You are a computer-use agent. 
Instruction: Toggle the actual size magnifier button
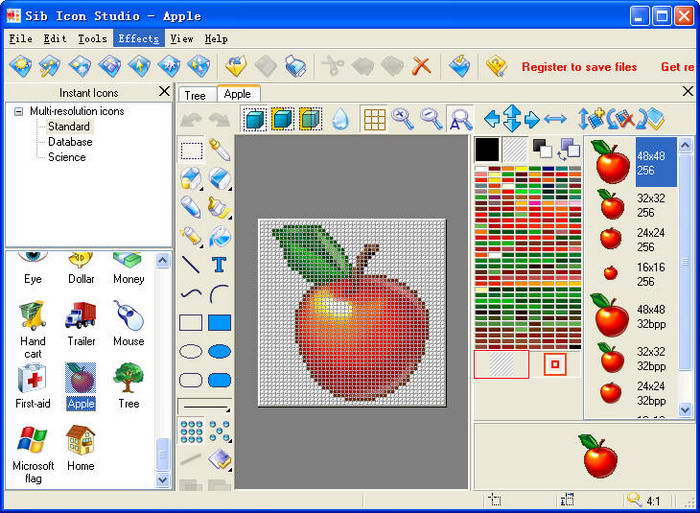[460, 119]
